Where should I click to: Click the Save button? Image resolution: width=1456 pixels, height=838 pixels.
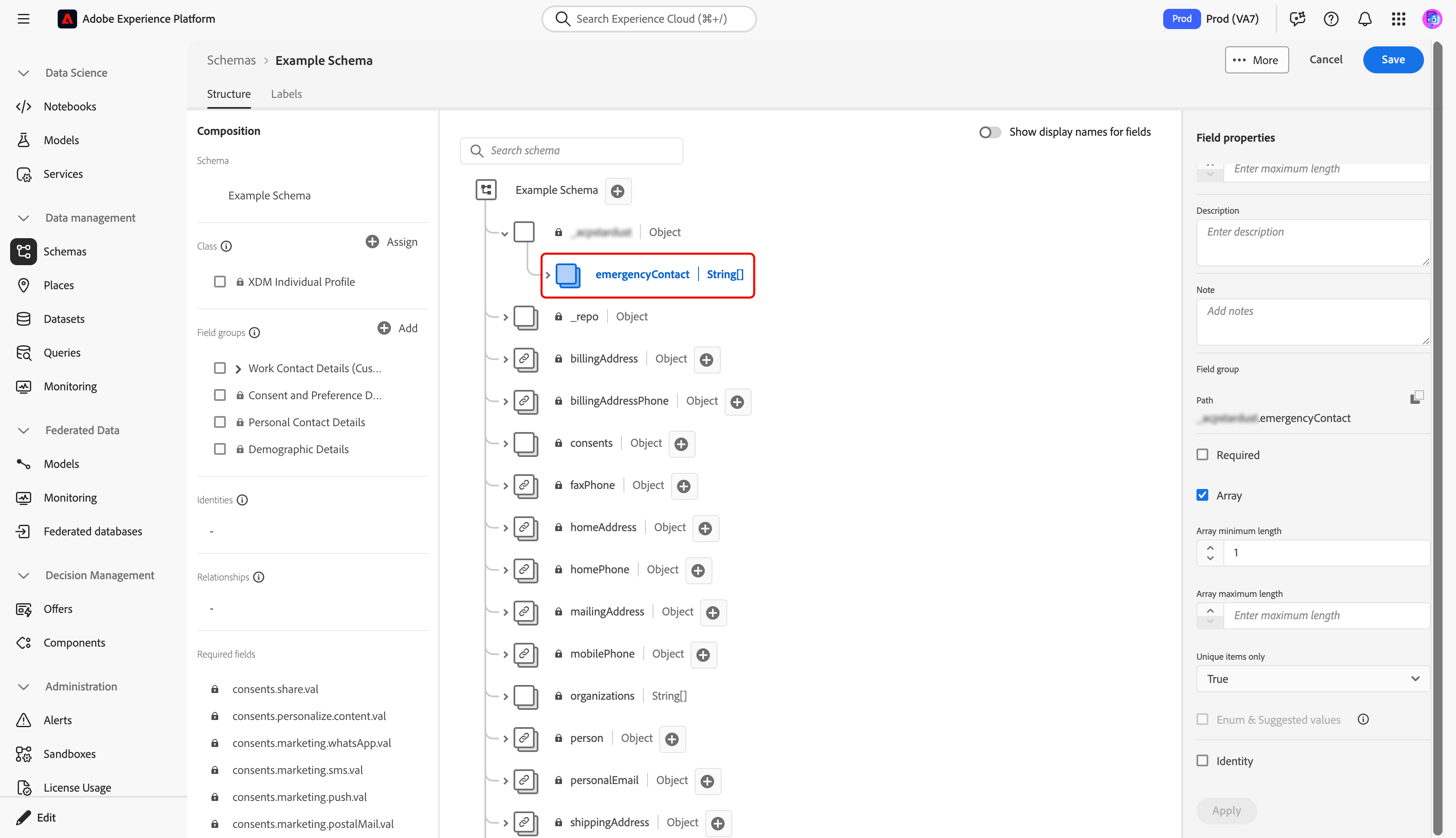coord(1393,60)
